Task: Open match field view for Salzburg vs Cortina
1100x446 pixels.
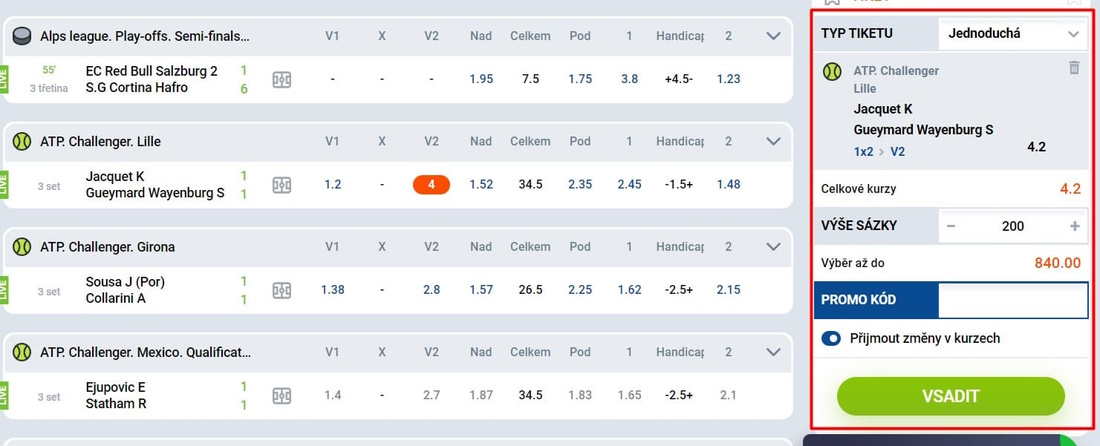Action: [x=282, y=80]
